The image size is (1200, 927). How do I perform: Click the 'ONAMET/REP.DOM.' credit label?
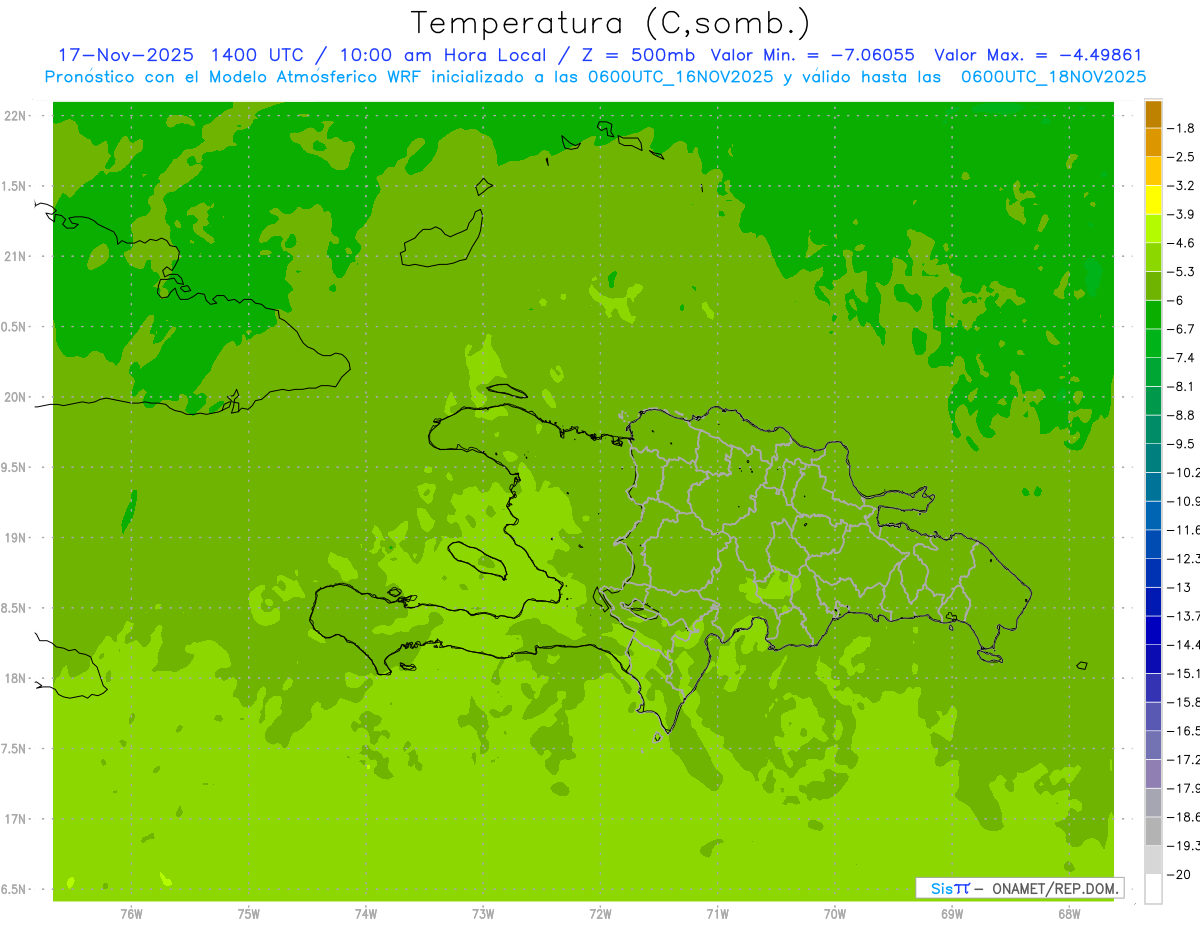[1054, 888]
